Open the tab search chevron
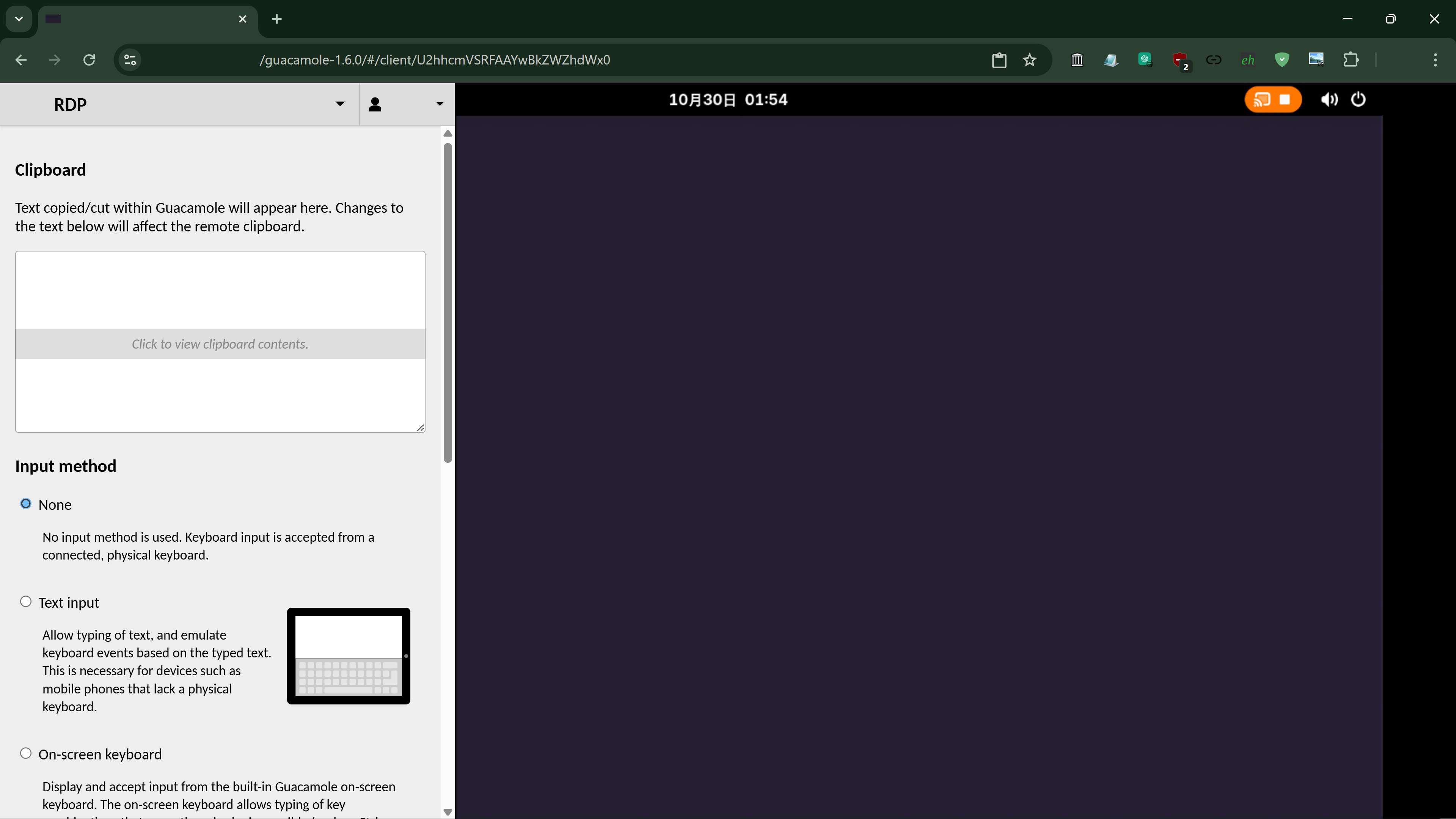Viewport: 1456px width, 819px height. click(19, 19)
